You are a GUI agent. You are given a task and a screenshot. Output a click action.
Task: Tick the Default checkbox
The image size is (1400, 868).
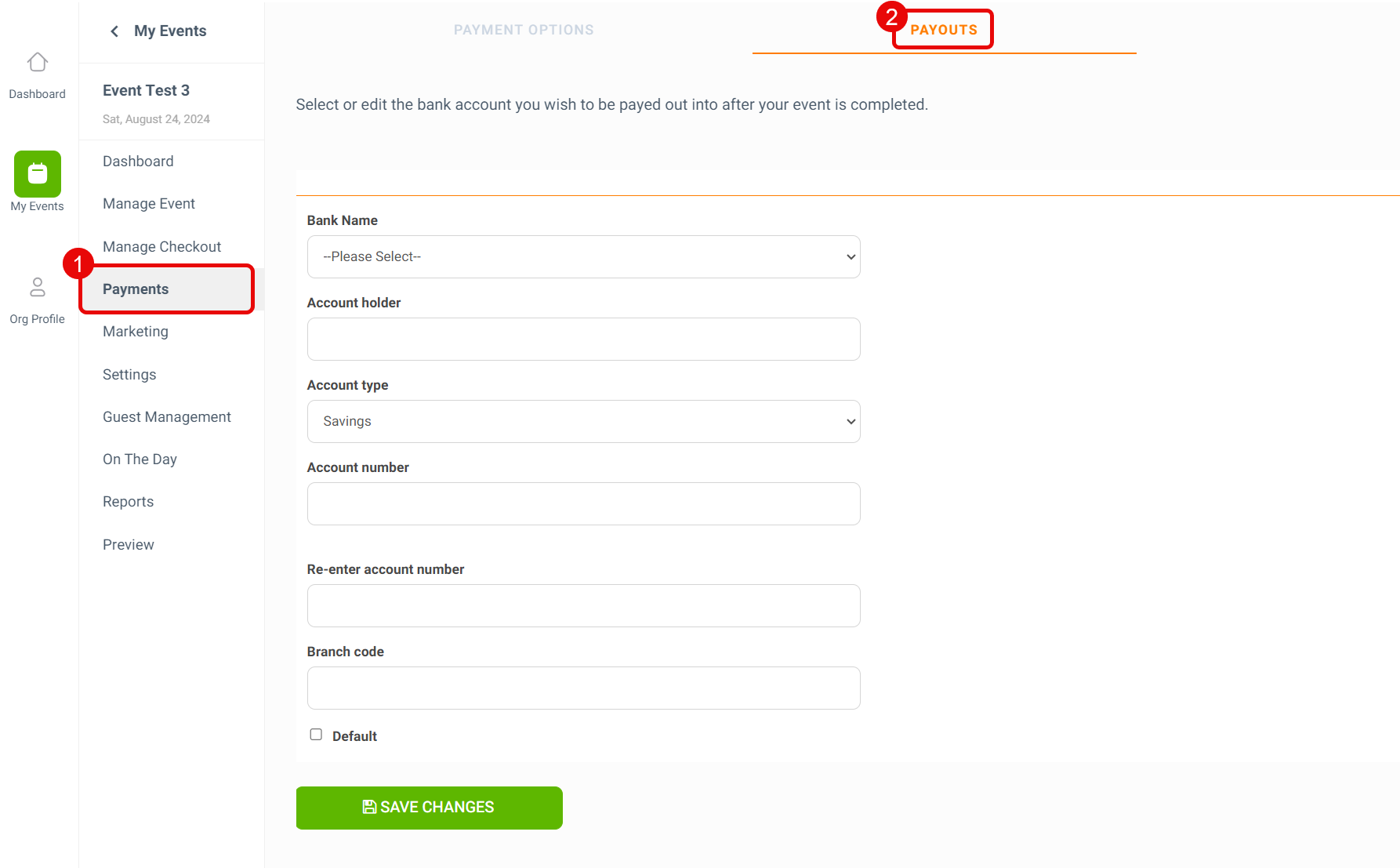316,735
